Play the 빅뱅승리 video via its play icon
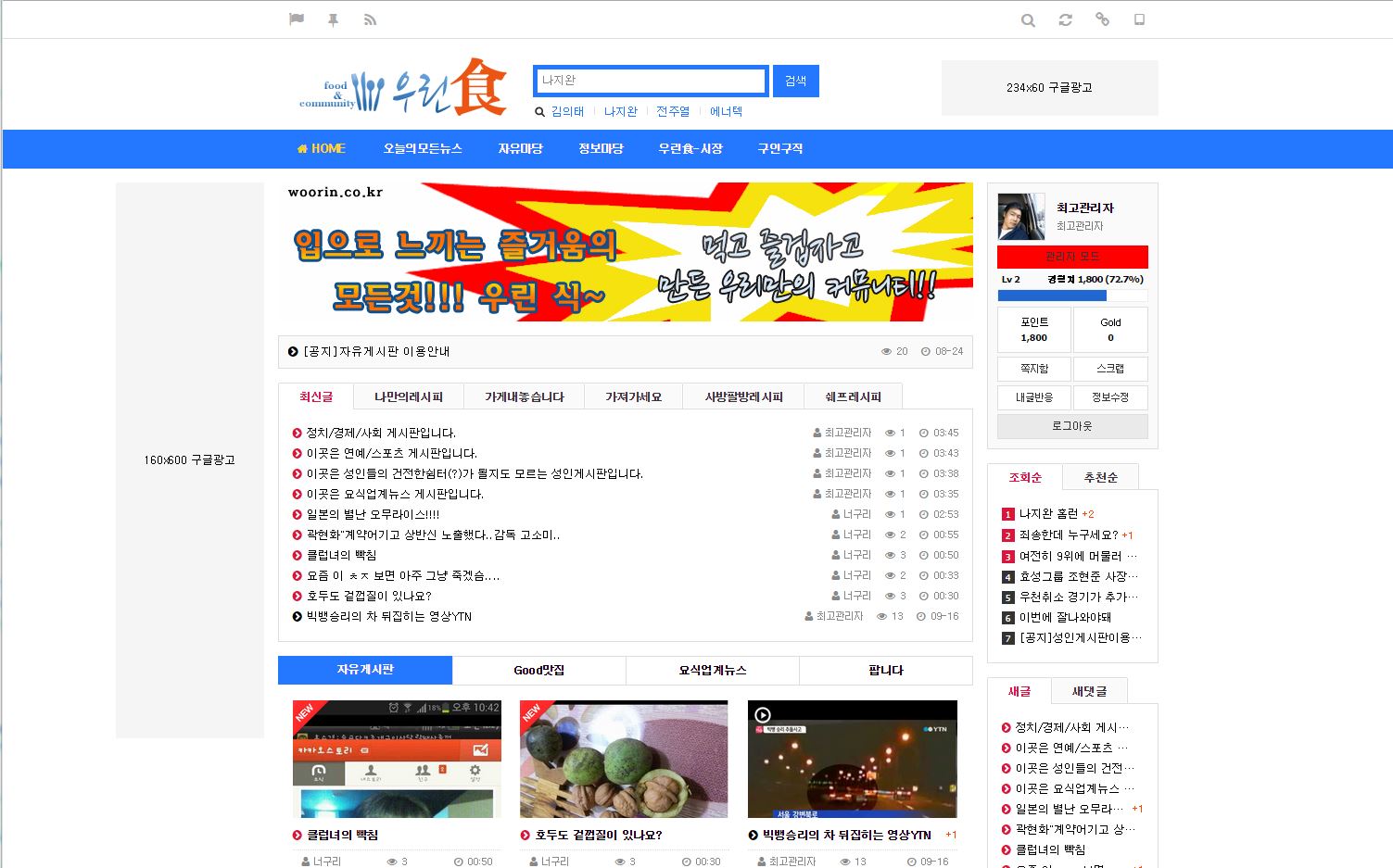The image size is (1393, 868). (763, 714)
